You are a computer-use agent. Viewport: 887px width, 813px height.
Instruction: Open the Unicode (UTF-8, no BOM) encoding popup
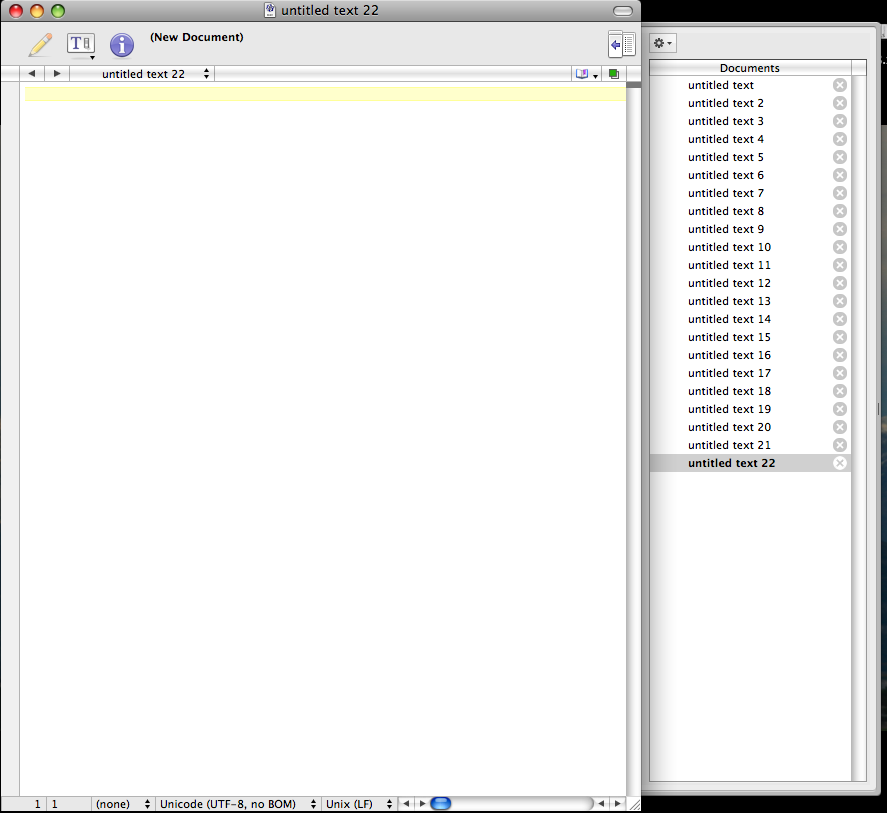(238, 804)
